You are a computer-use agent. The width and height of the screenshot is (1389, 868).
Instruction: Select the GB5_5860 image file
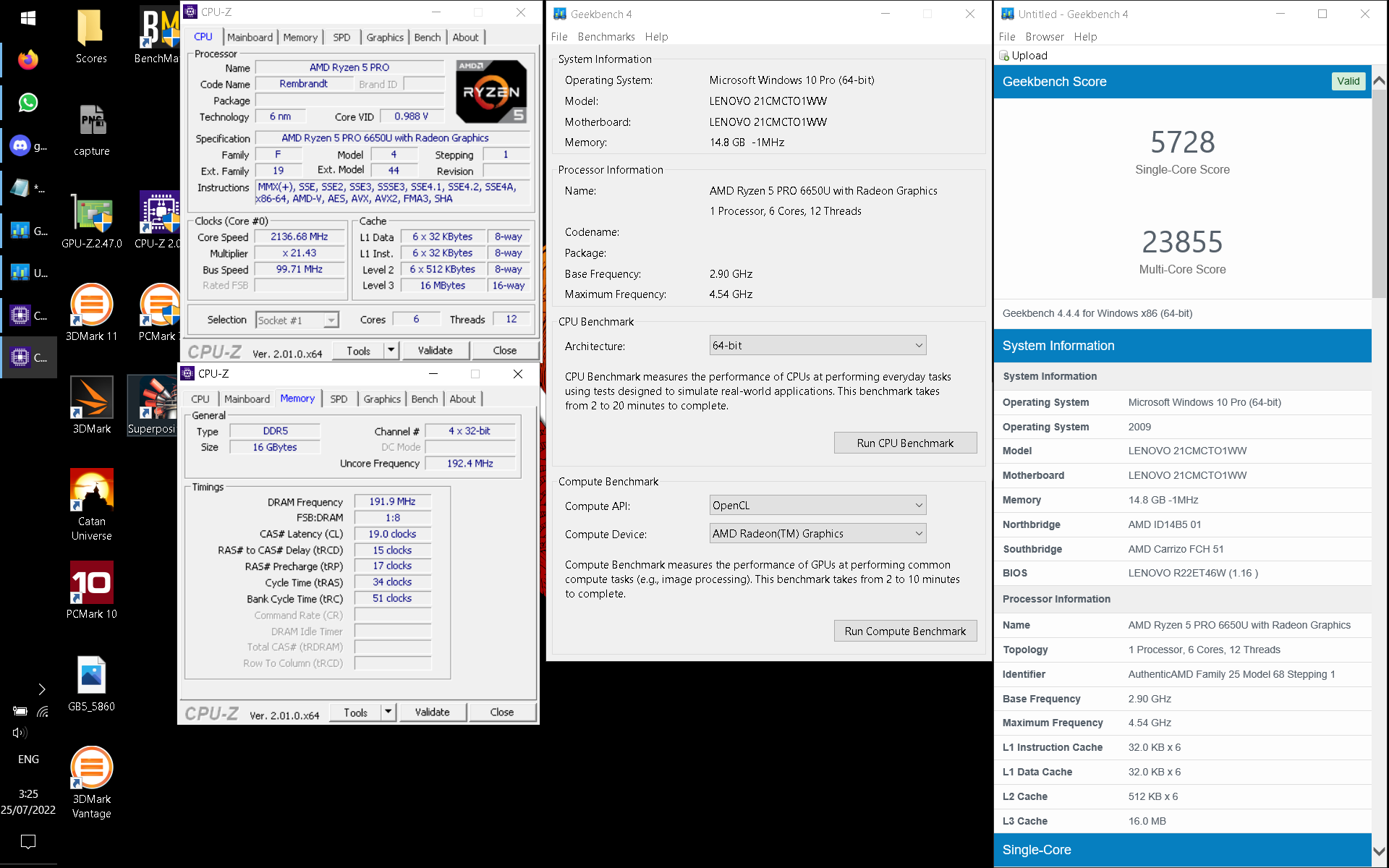pyautogui.click(x=91, y=683)
